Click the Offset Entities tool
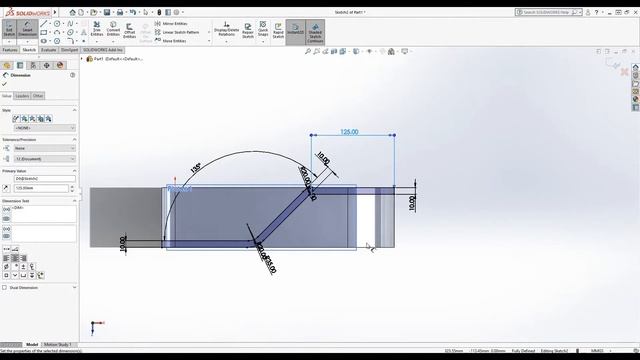Screen dimensions: 640x360 (x=129, y=31)
